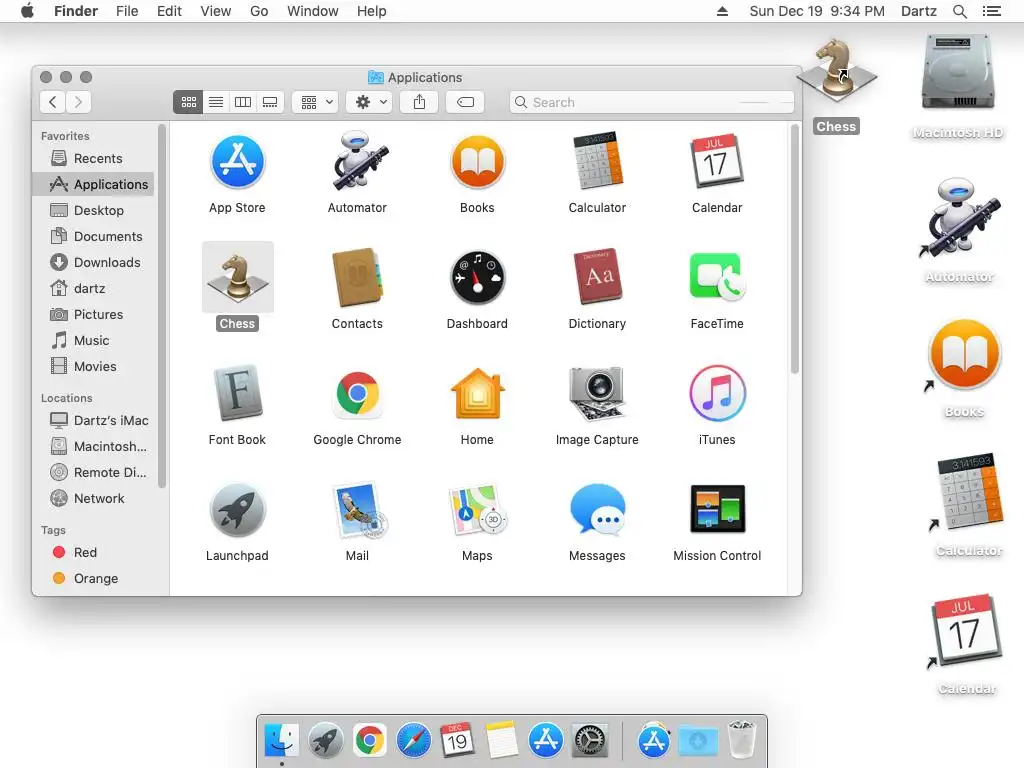Viewport: 1024px width, 768px height.
Task: Open the Apple menu
Action: click(x=27, y=11)
